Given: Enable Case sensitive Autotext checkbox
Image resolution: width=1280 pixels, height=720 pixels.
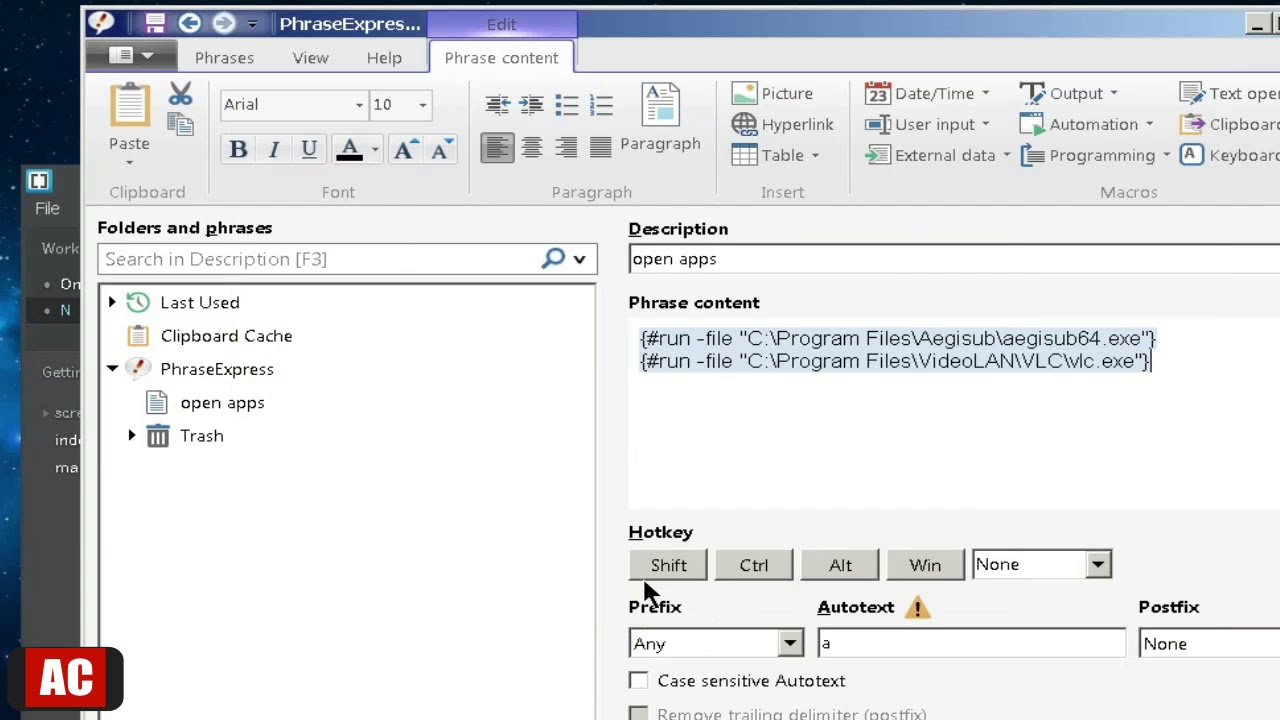Looking at the screenshot, I should pyautogui.click(x=638, y=681).
